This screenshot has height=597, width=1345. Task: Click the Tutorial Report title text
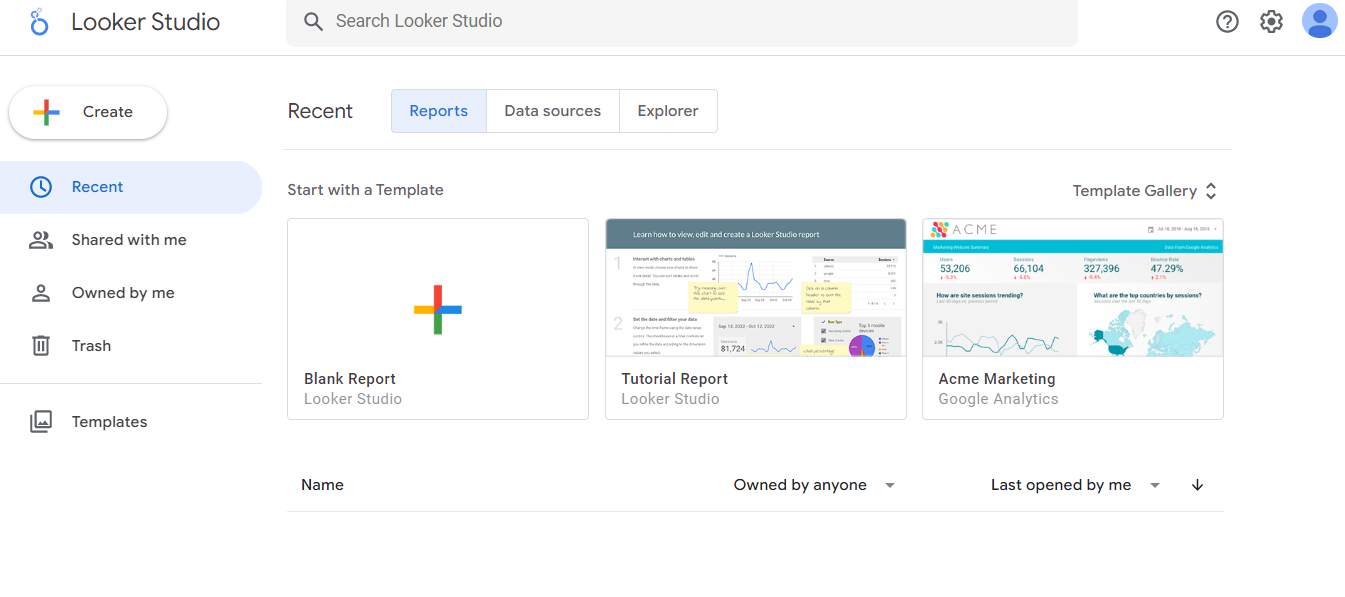pos(675,379)
